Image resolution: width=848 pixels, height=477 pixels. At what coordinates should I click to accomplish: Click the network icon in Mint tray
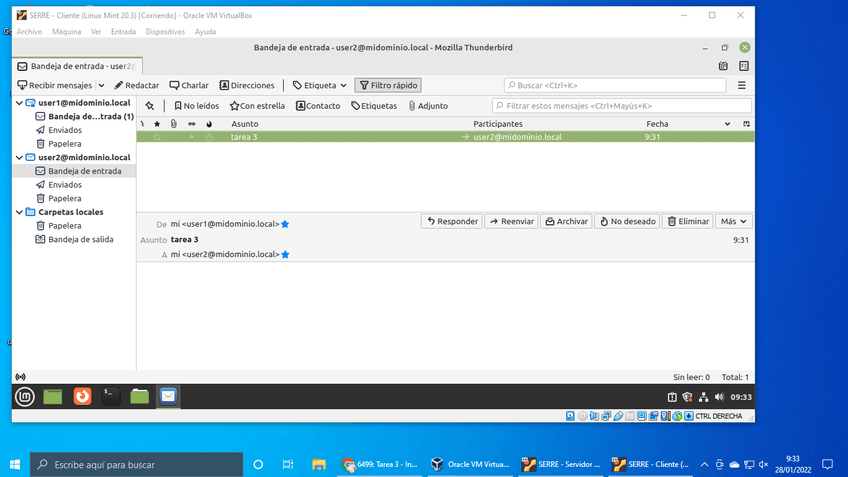703,397
